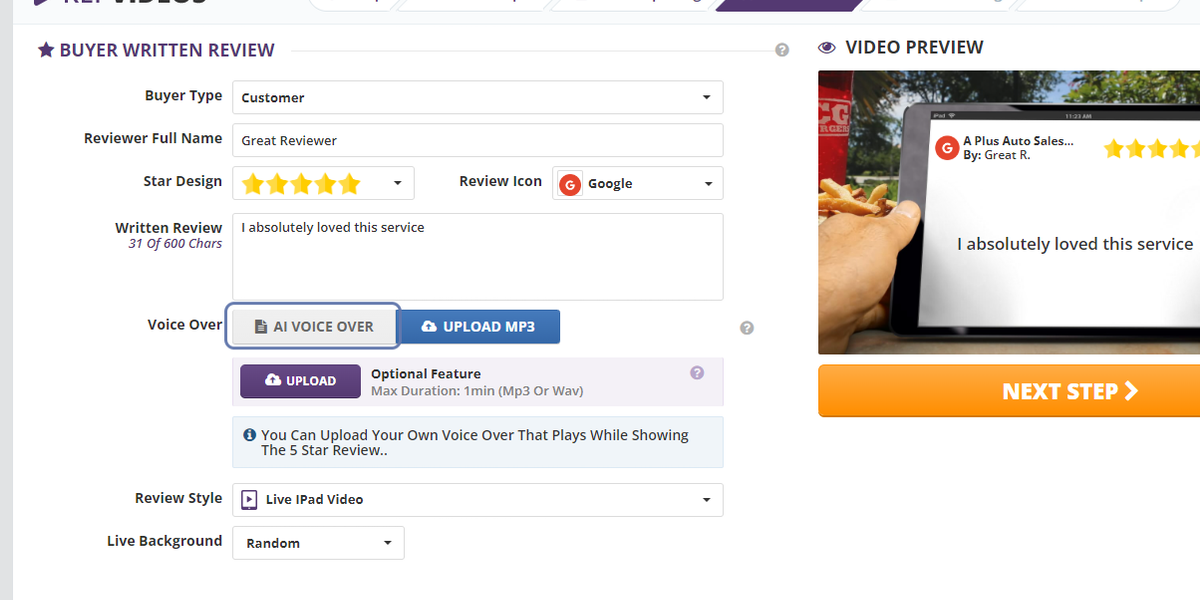The image size is (1200, 601).
Task: Click the play icon in the Review Style selector
Action: 248,499
